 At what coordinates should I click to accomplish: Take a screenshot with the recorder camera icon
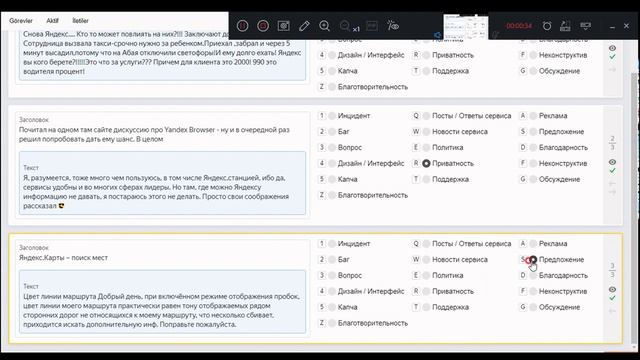(x=284, y=26)
